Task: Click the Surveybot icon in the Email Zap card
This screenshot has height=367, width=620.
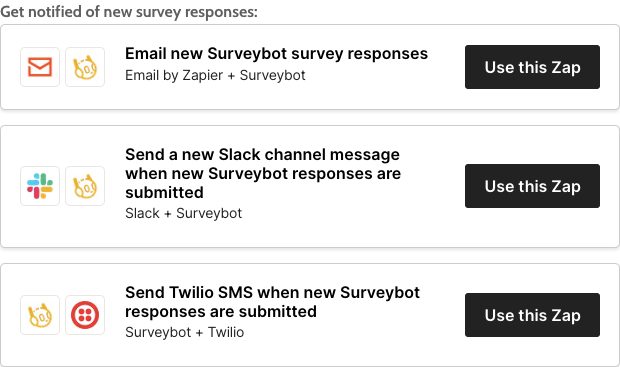Action: coord(85,67)
